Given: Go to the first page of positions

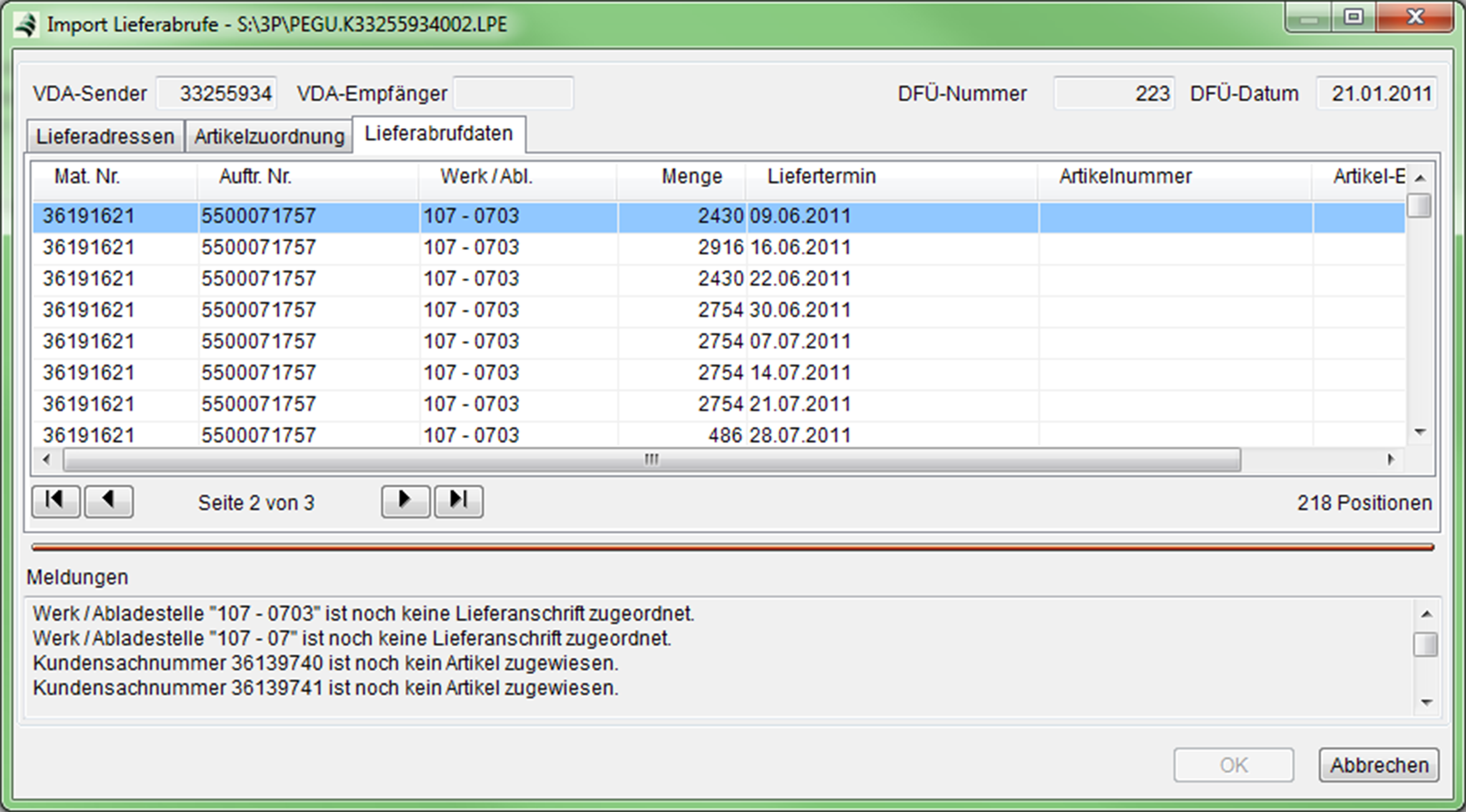Looking at the screenshot, I should pos(55,501).
